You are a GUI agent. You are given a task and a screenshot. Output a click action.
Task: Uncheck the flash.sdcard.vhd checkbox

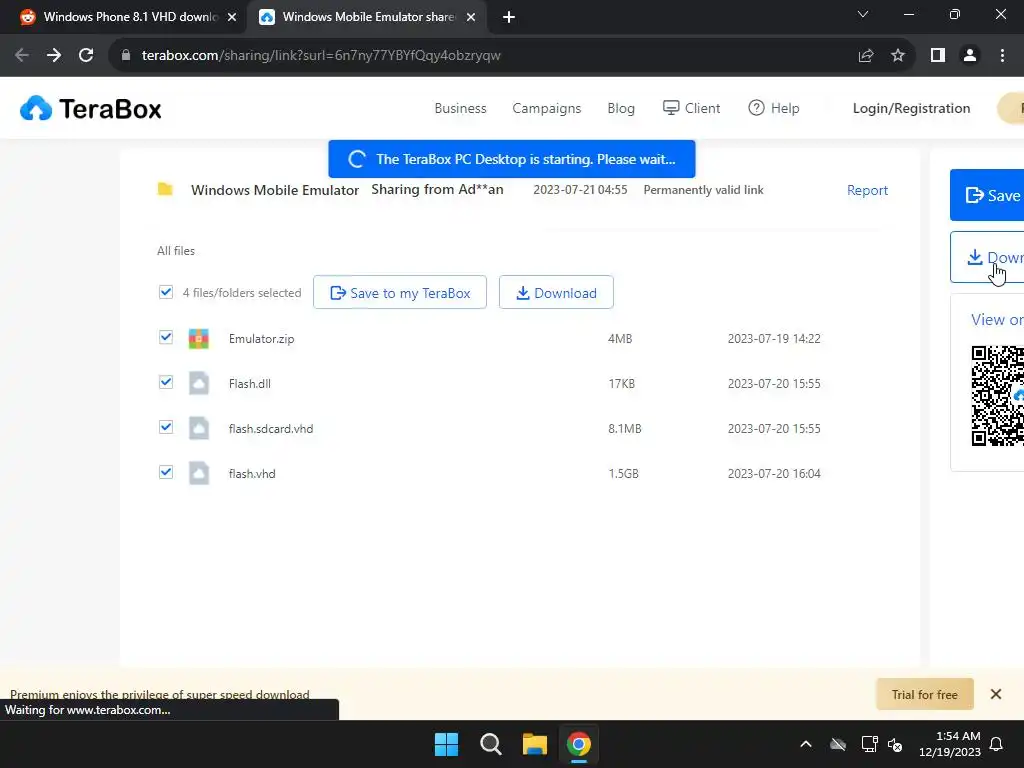tap(166, 427)
